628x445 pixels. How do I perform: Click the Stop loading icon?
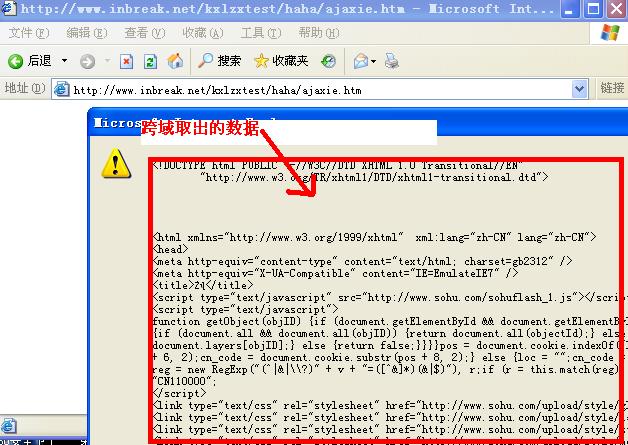click(127, 61)
